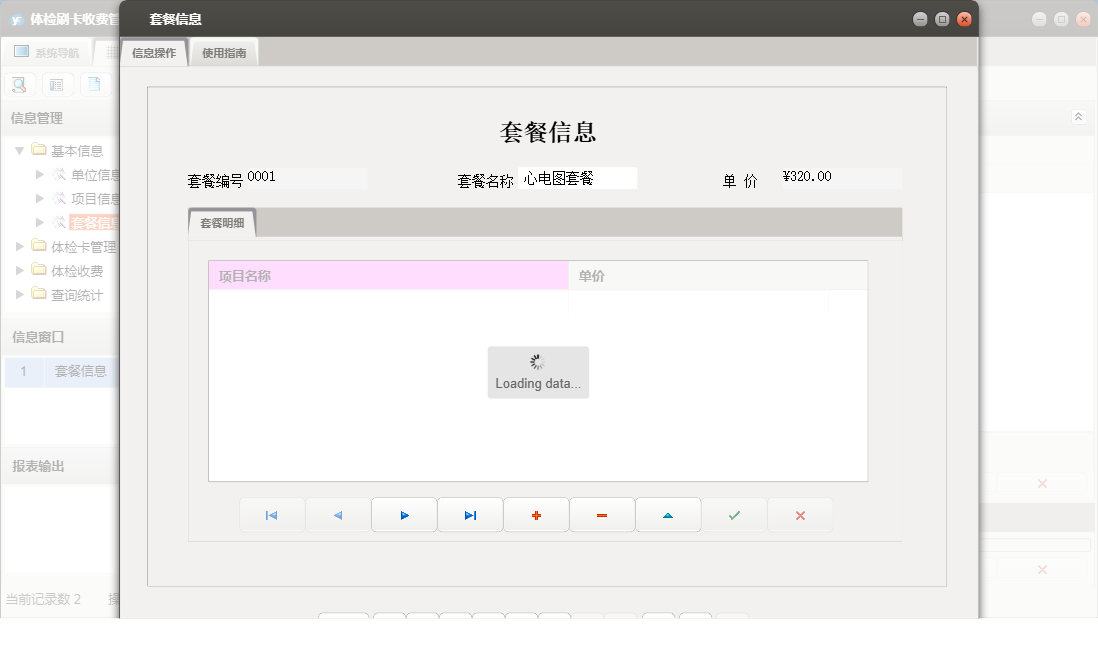Advance to the next record arrow icon
The image size is (1098, 655).
404,514
